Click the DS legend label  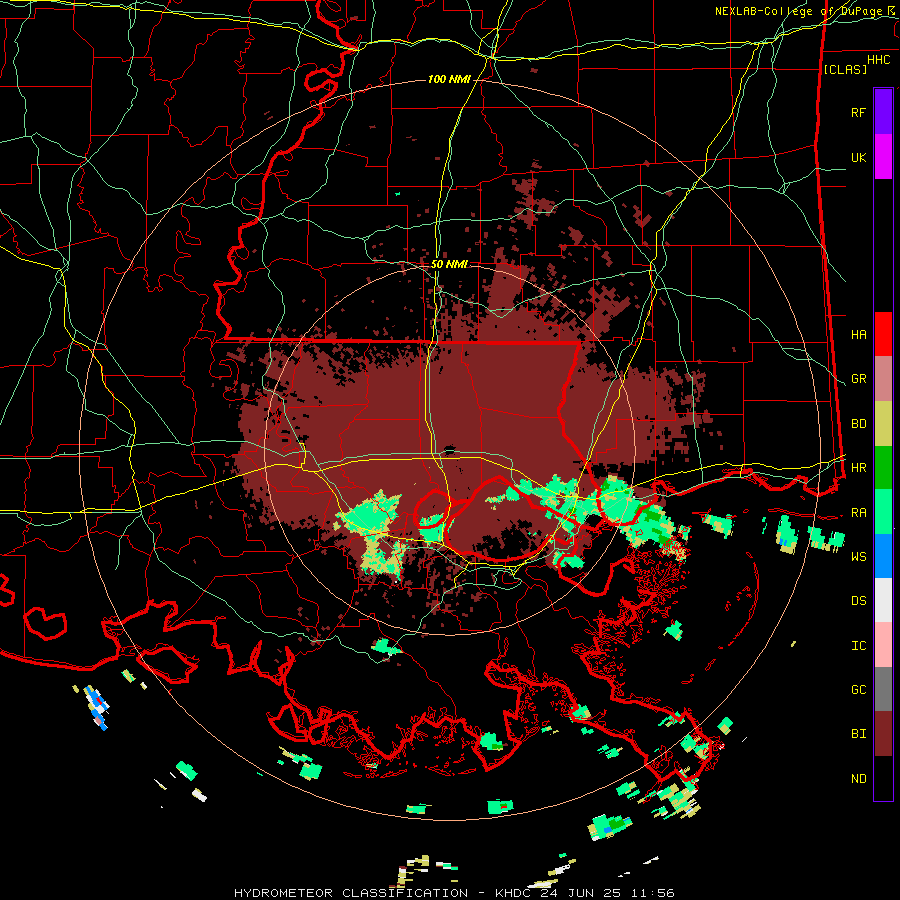tap(858, 601)
